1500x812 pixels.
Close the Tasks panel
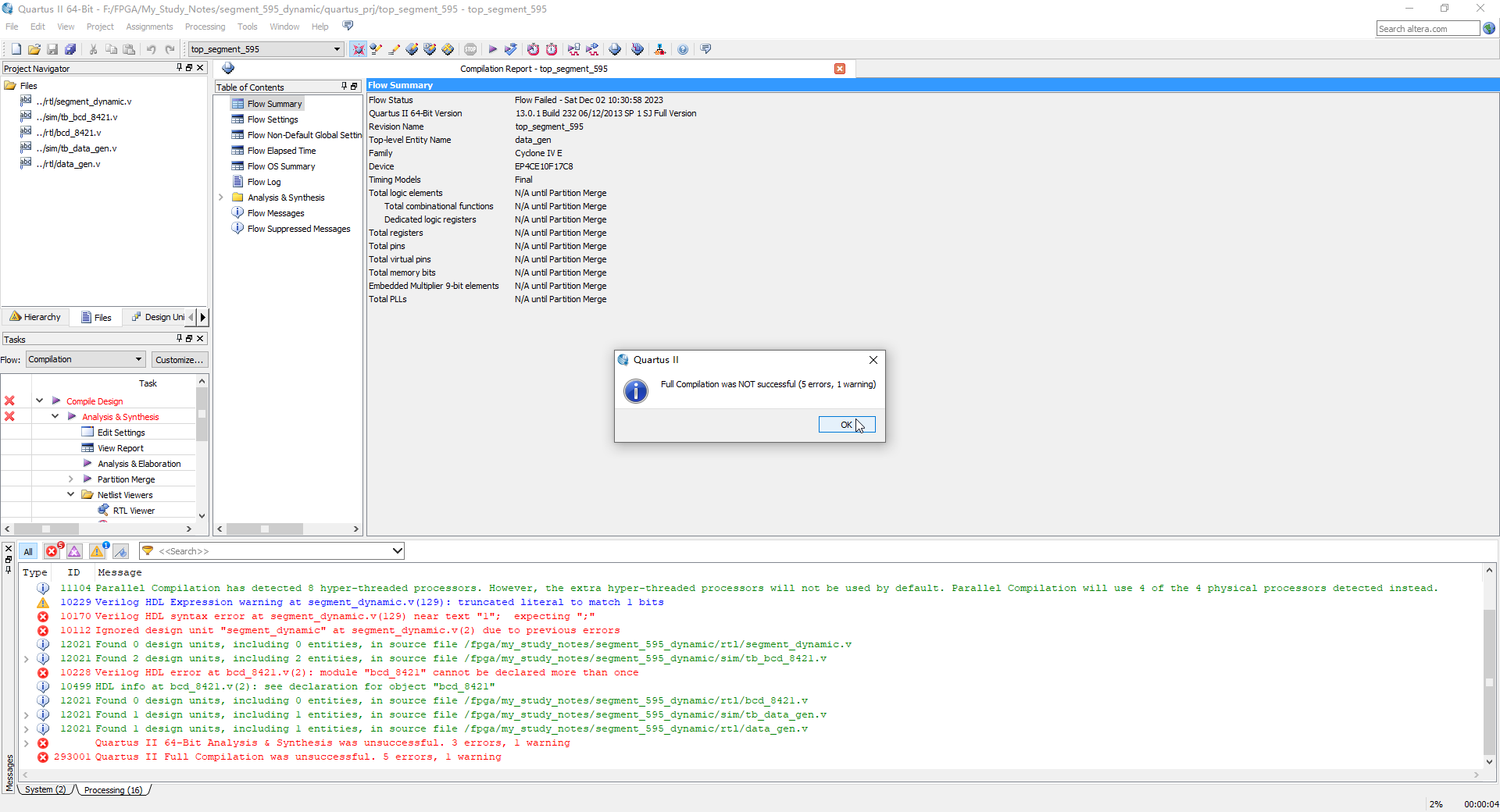click(x=201, y=338)
